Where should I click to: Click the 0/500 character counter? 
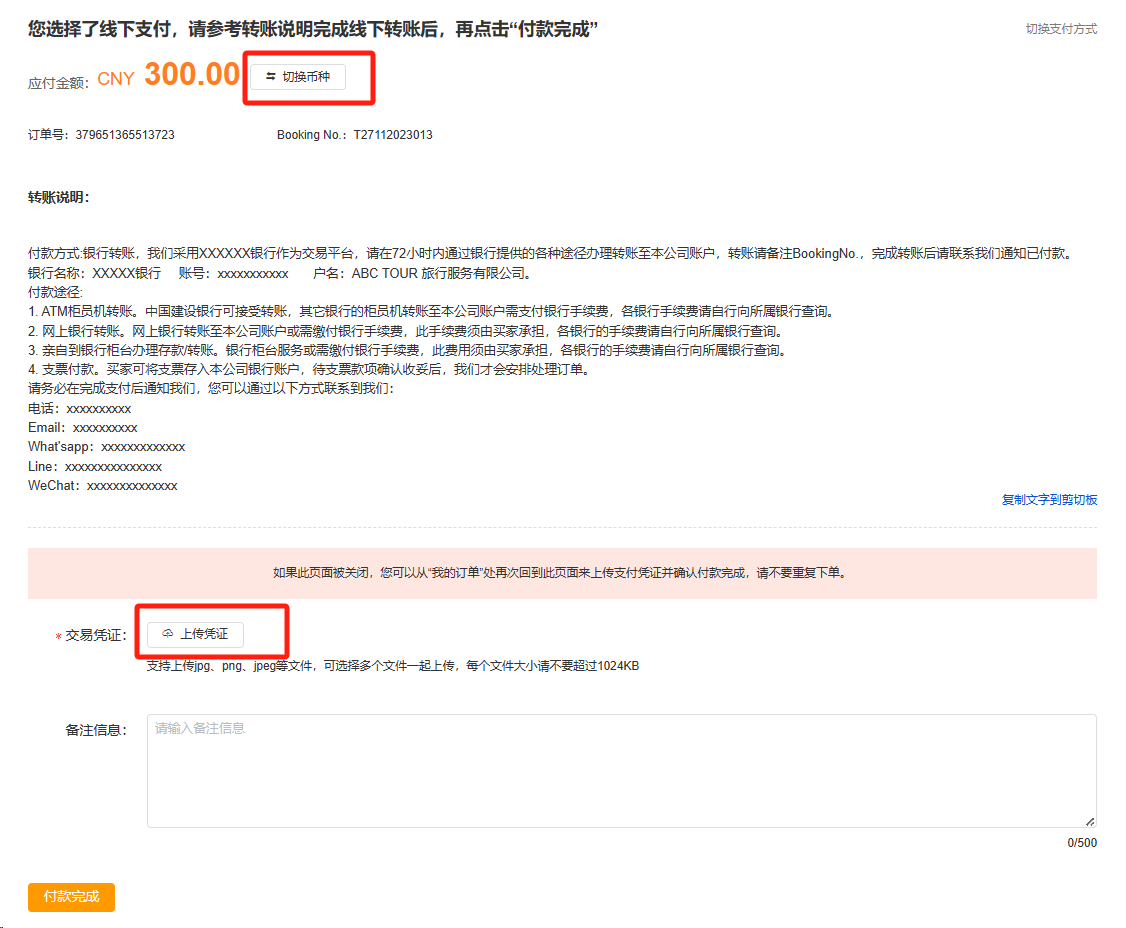(x=1081, y=843)
